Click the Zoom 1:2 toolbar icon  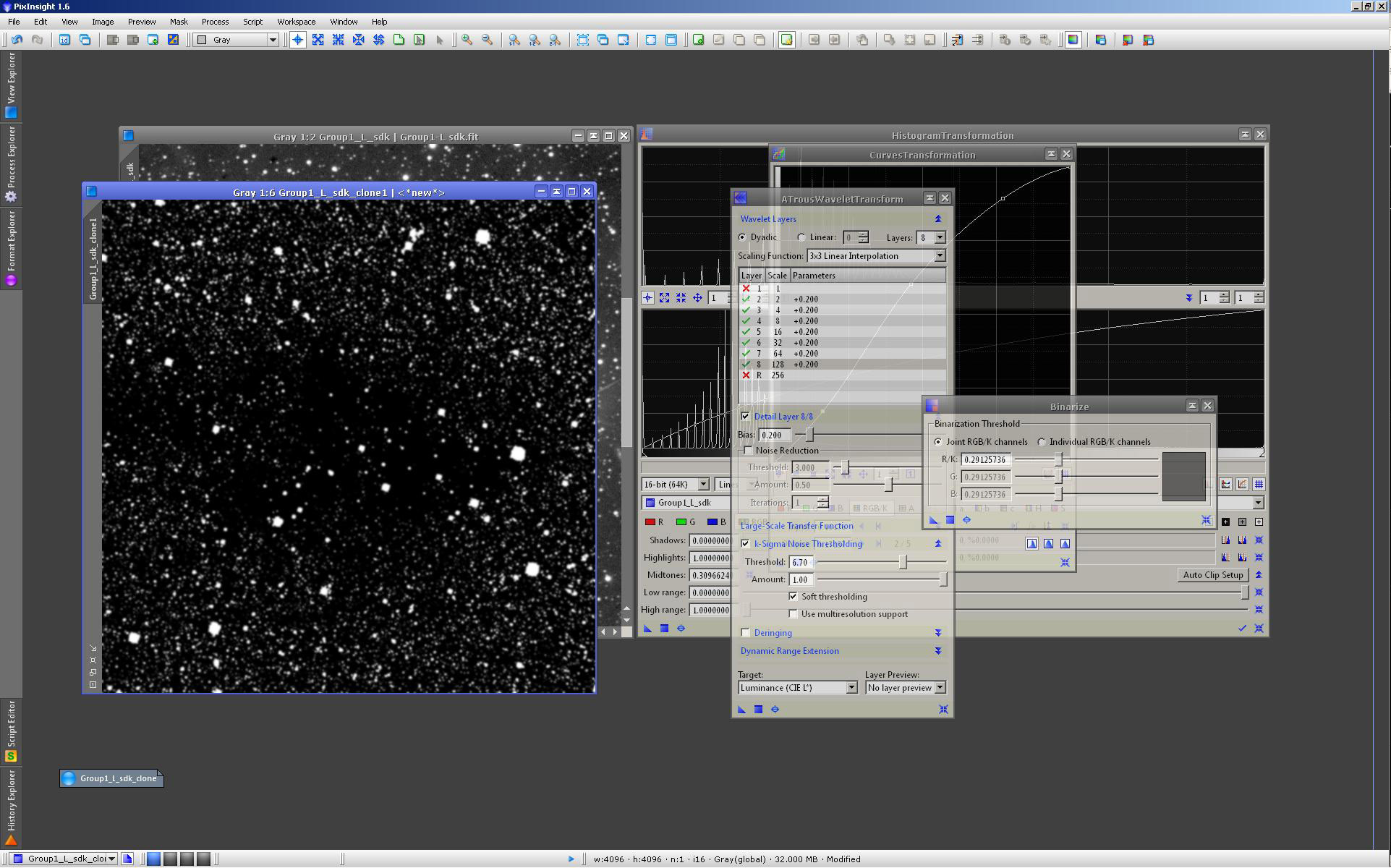coord(535,40)
